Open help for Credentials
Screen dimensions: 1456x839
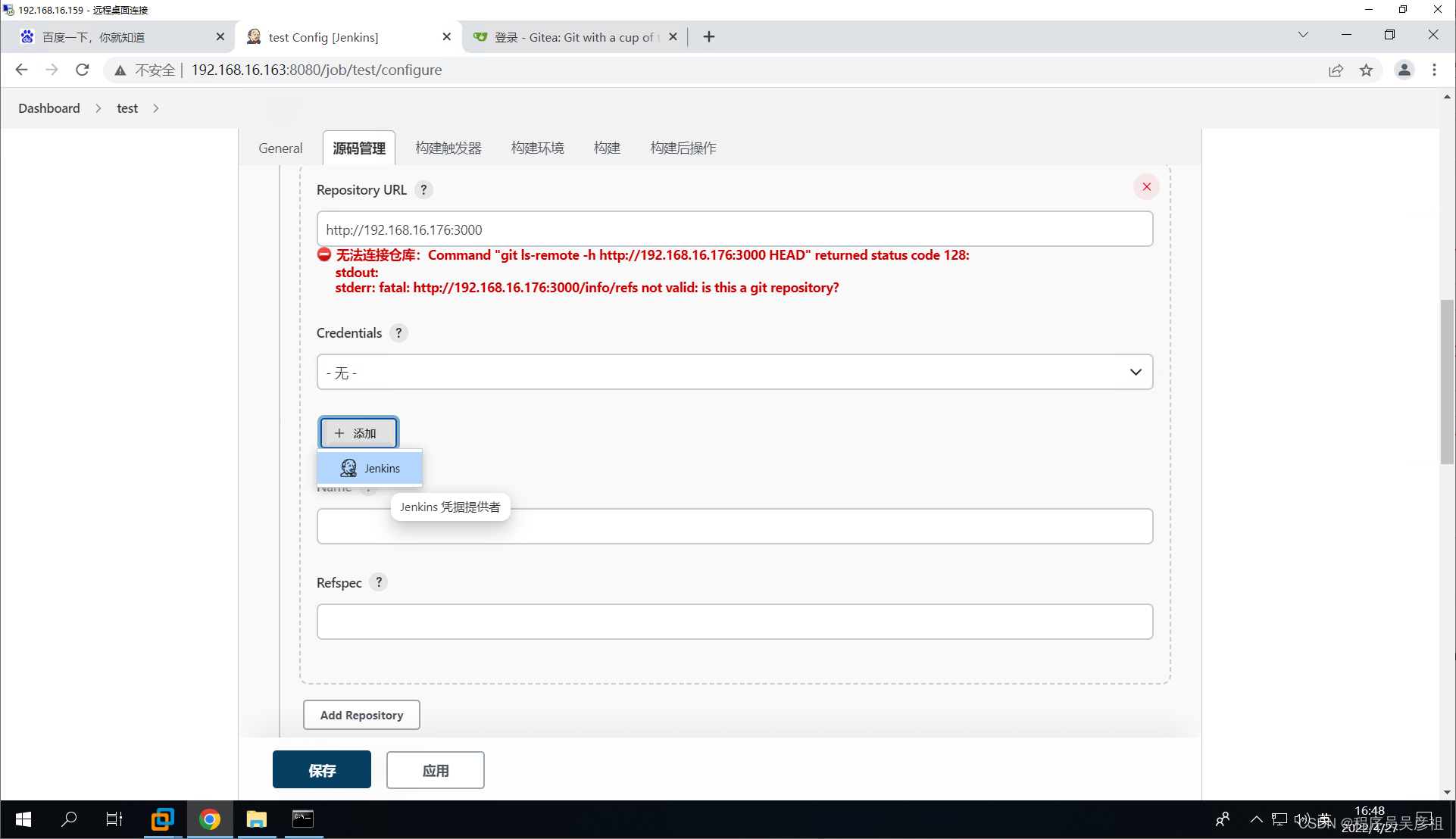398,333
